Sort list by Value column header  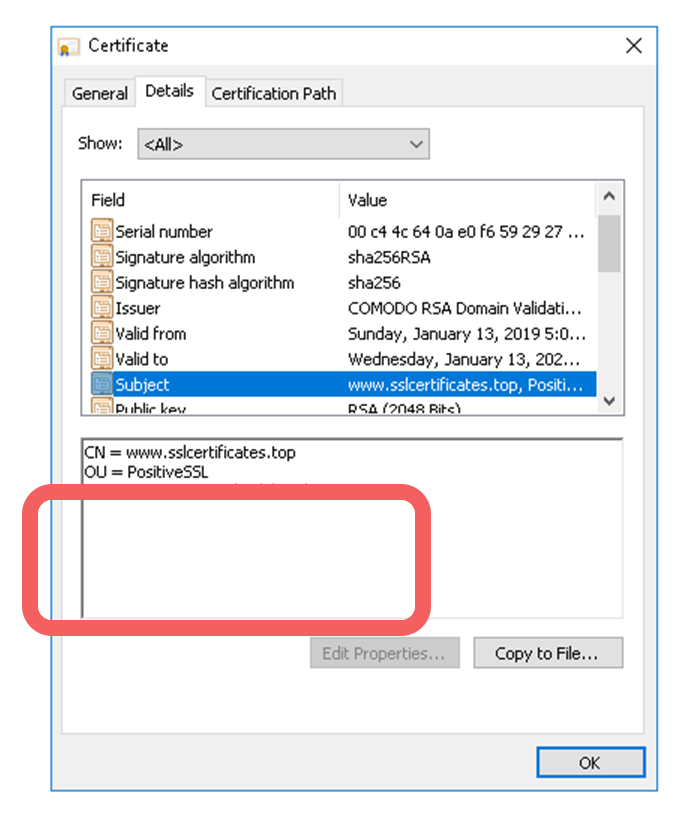click(x=466, y=200)
